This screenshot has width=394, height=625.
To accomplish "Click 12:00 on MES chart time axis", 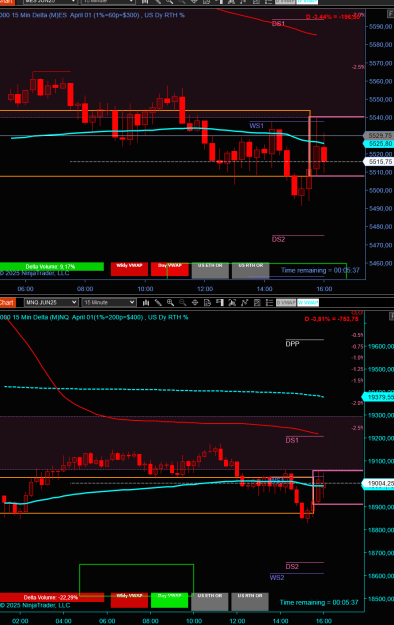I will pos(205,289).
